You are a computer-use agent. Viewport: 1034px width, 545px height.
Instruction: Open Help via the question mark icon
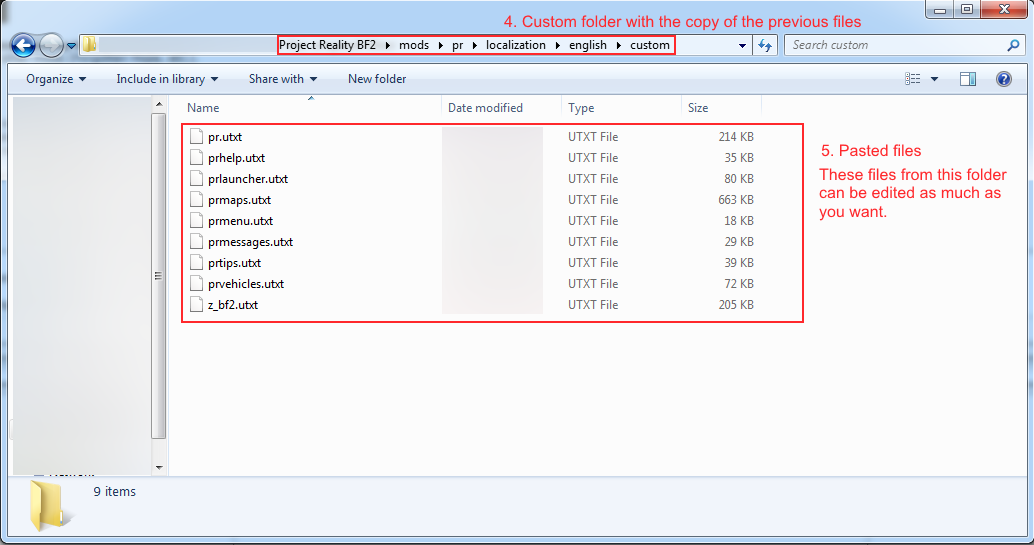pyautogui.click(x=1004, y=79)
